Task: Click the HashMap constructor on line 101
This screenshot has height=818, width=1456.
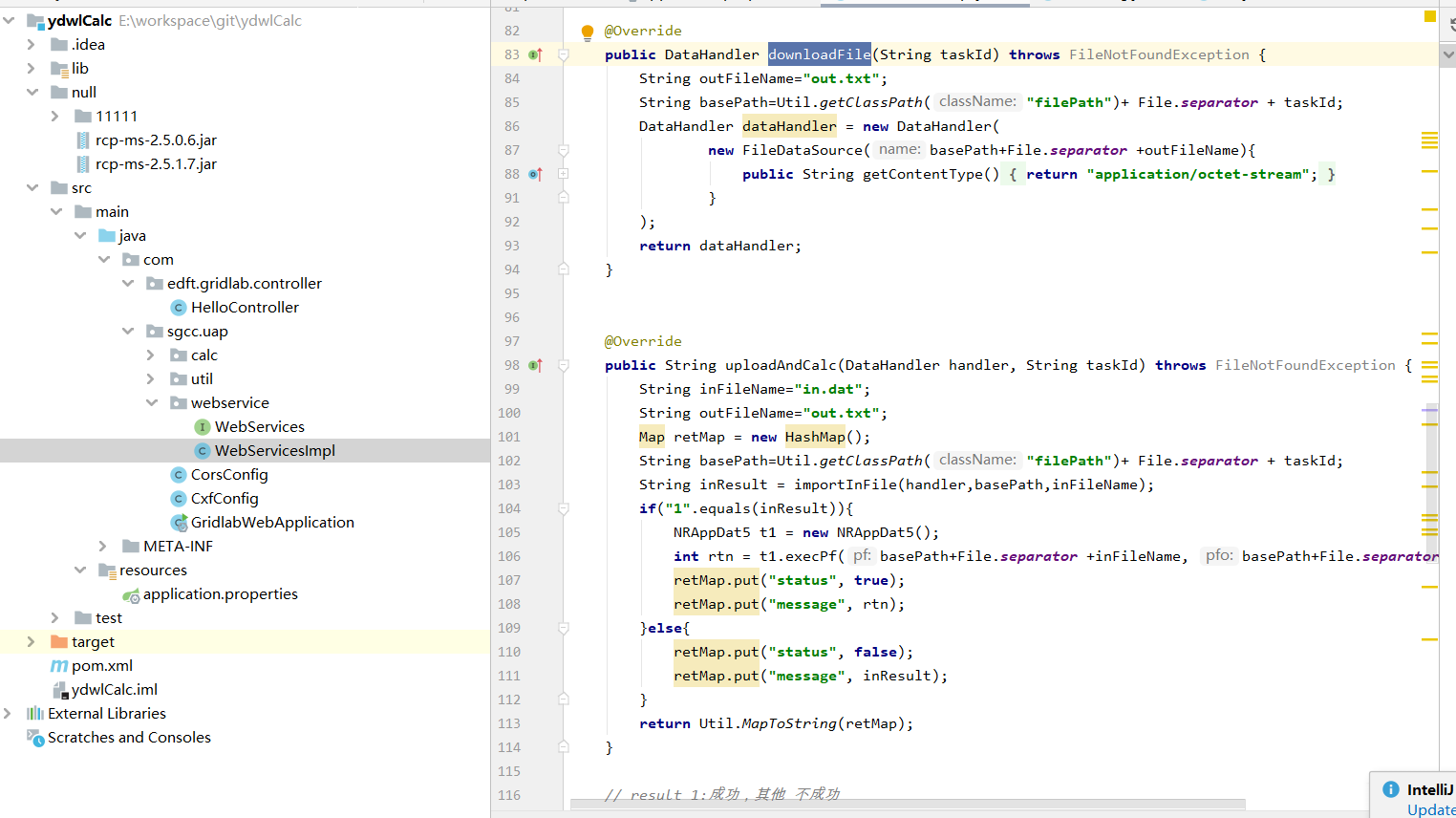Action: 815,437
